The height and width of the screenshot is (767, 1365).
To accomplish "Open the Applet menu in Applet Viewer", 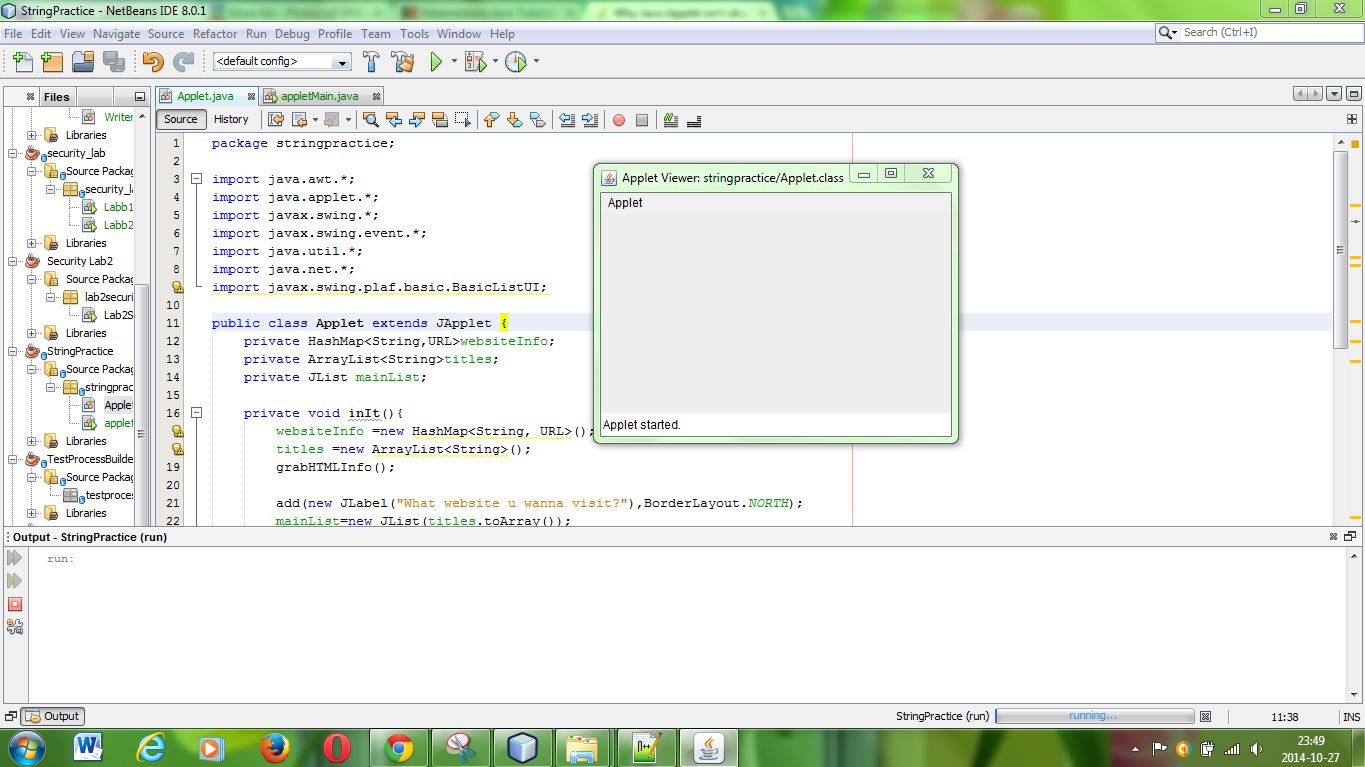I will click(625, 203).
